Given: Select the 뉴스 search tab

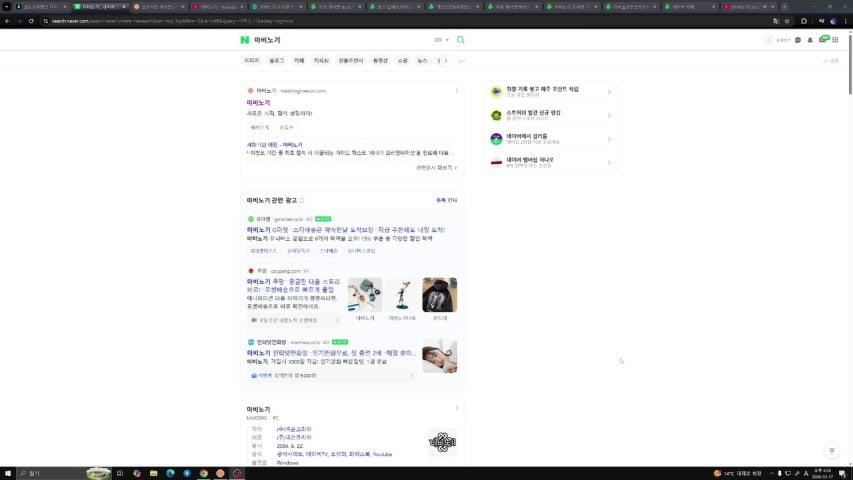Looking at the screenshot, I should click(422, 61).
